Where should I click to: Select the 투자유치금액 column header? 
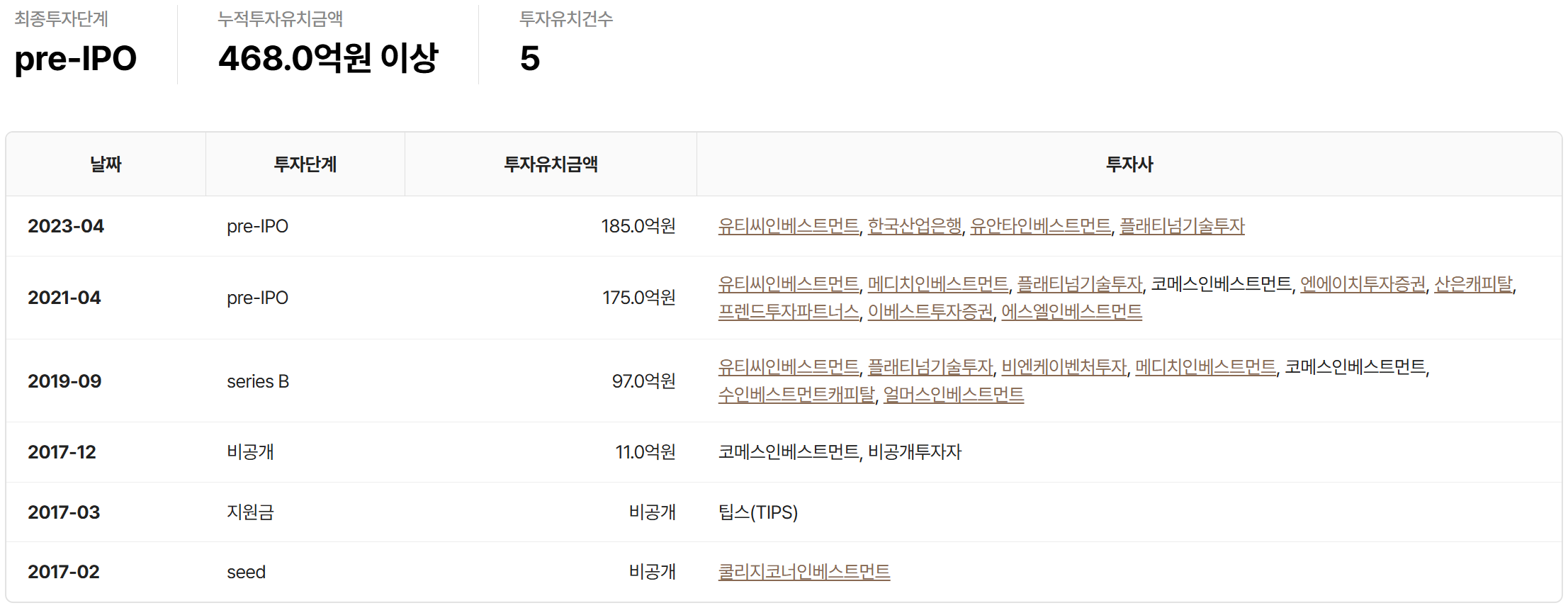point(551,164)
